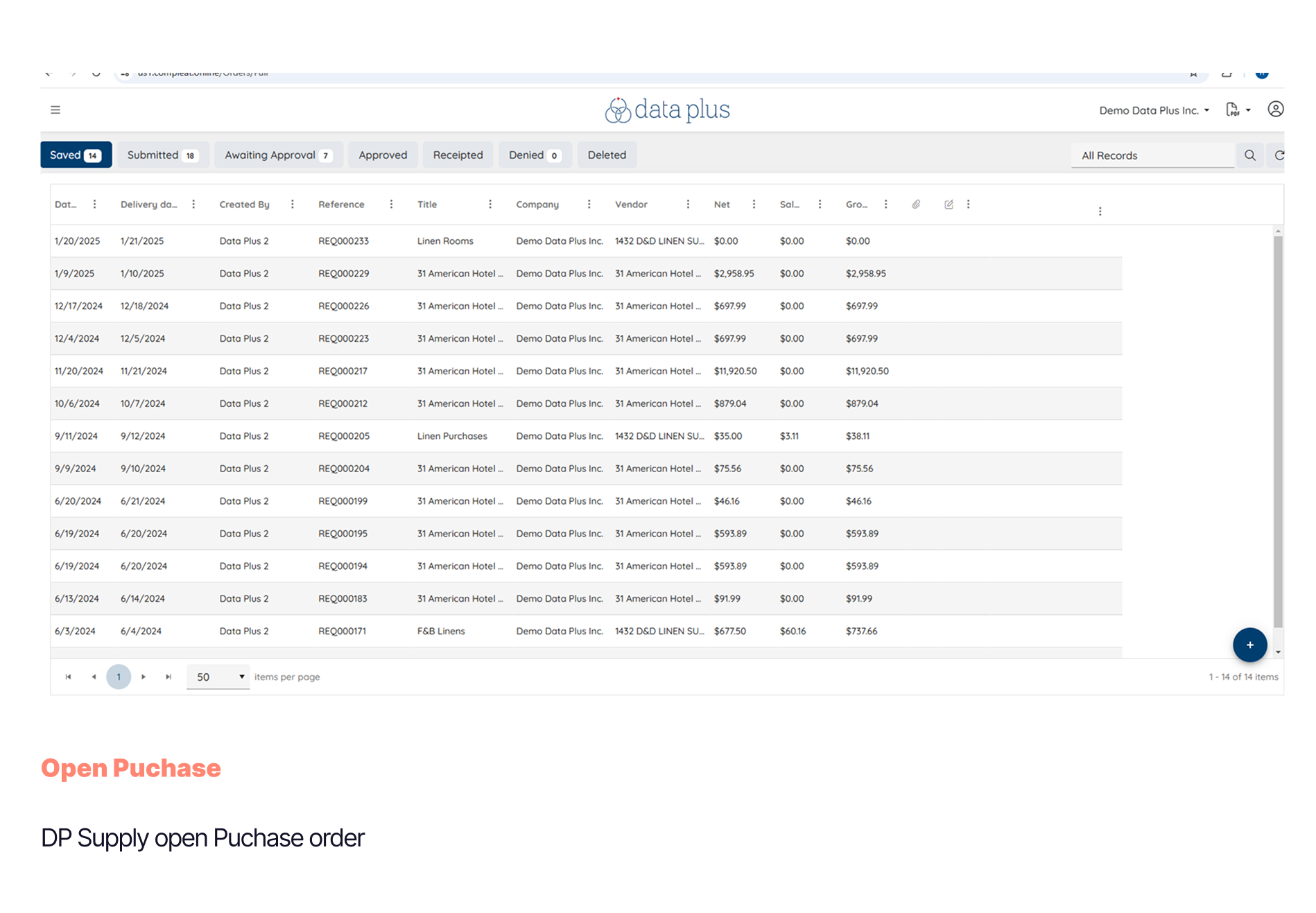1316x913 pixels.
Task: Switch to the Deleted tab
Action: coord(607,155)
